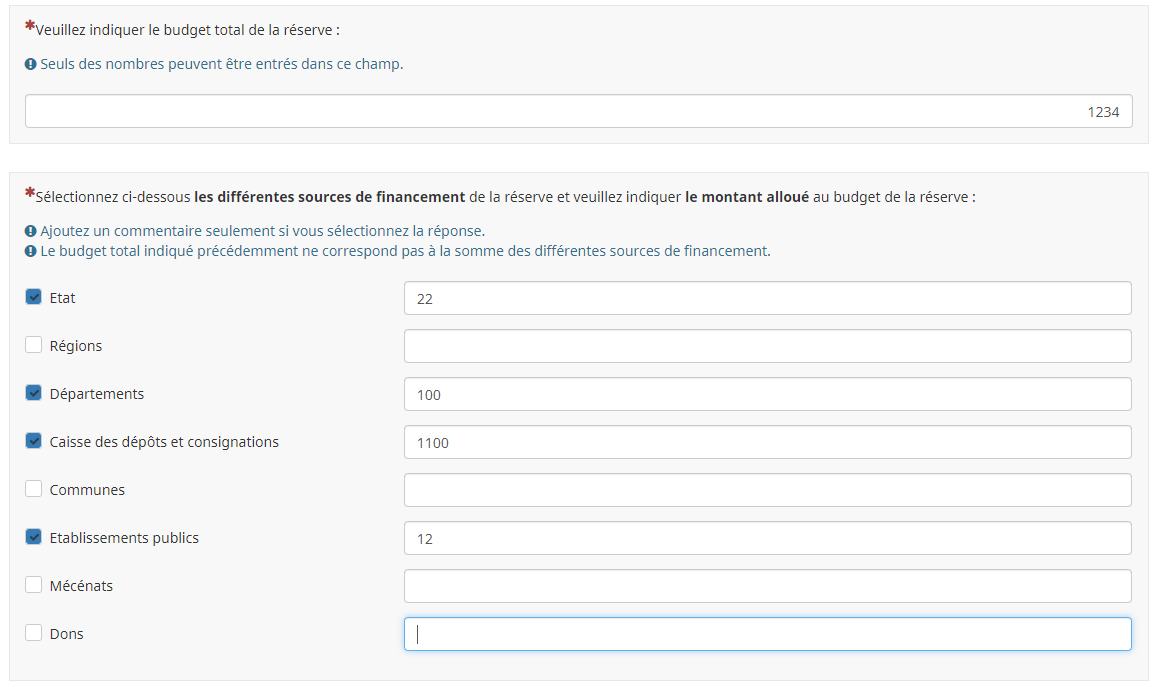Image resolution: width=1169 pixels, height=687 pixels.
Task: Click info icon beside "Ajoutez un commentaire" hint
Action: coord(31,231)
